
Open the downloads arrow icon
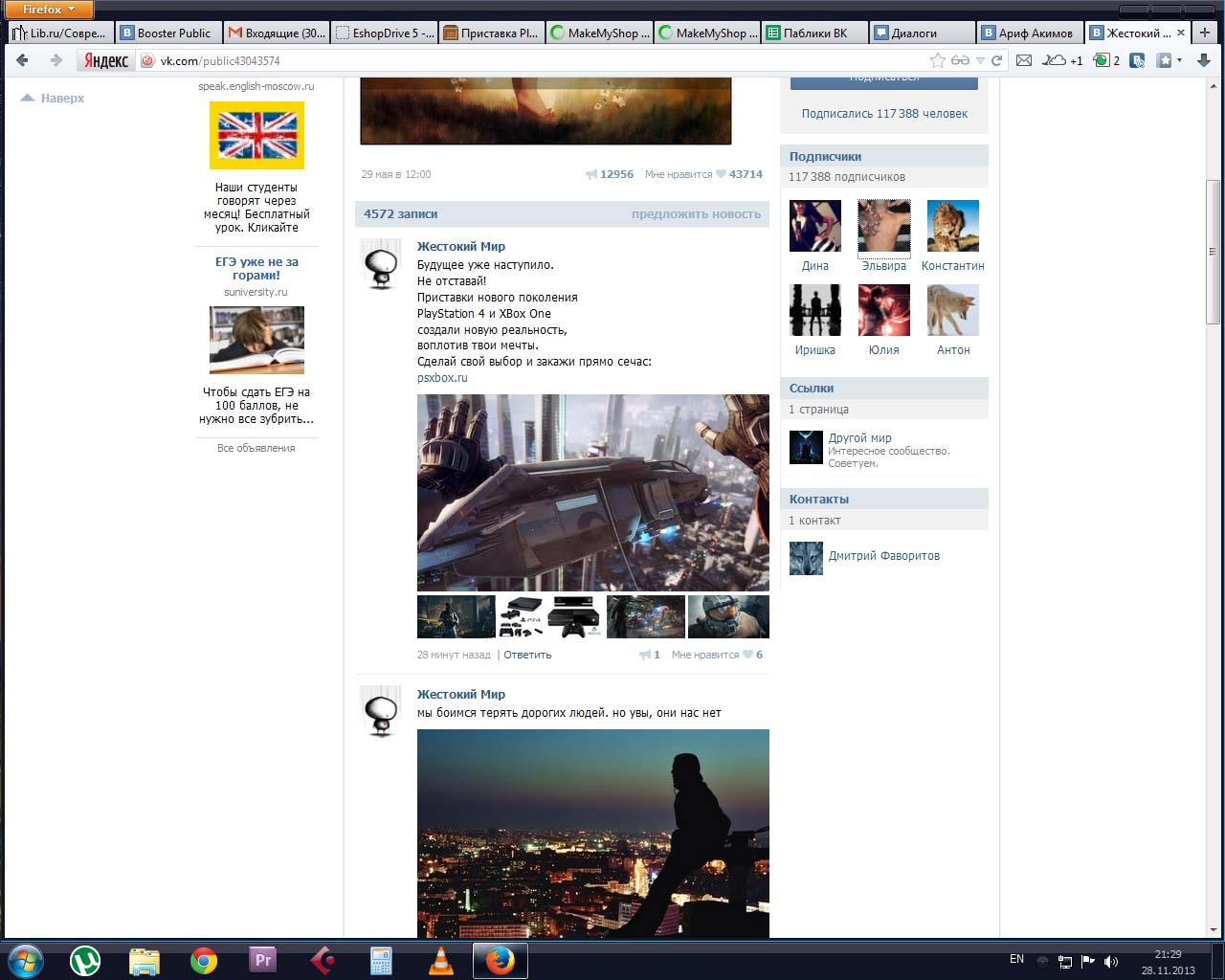click(x=1204, y=60)
